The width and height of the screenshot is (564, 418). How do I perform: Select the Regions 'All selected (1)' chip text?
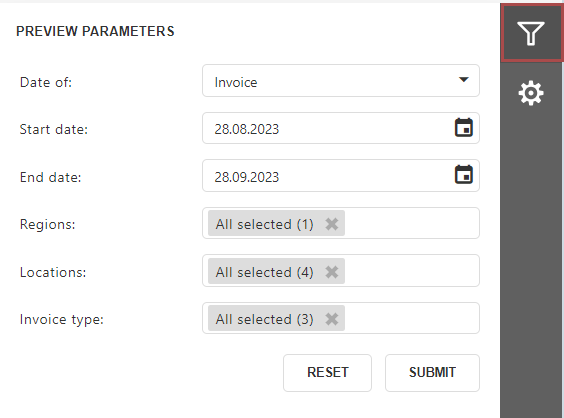pos(264,224)
